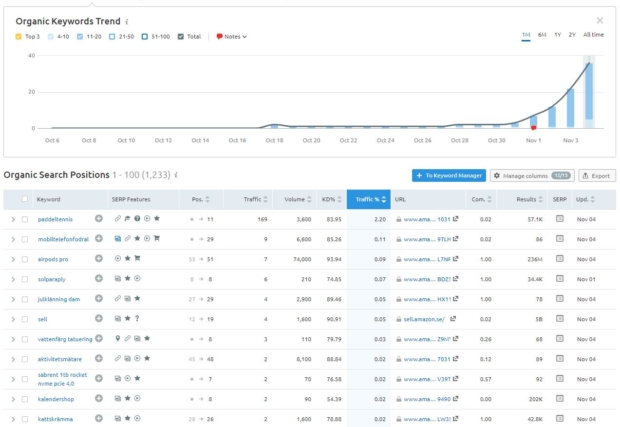The height and width of the screenshot is (427, 620).
Task: Click To Keyword Manager button
Action: (449, 176)
